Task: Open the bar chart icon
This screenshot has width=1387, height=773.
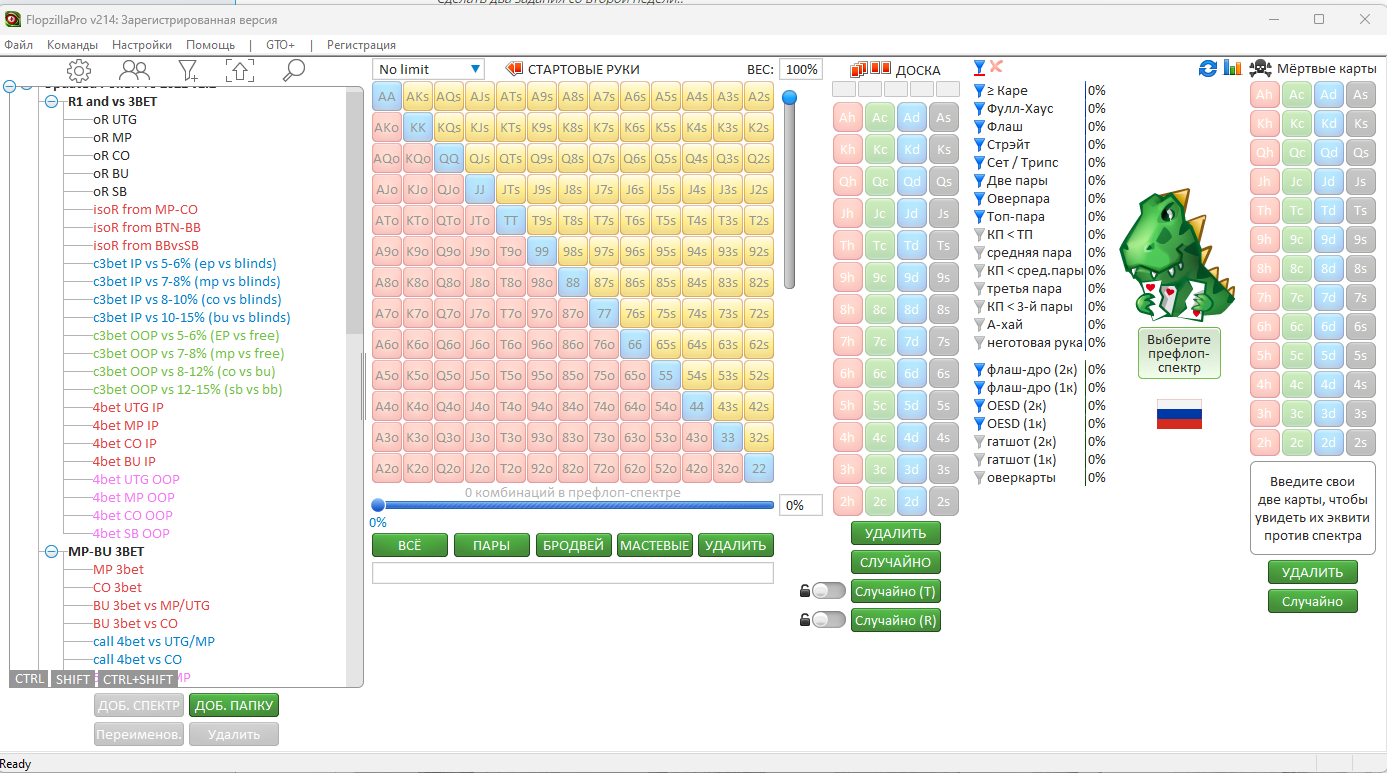Action: point(1232,68)
